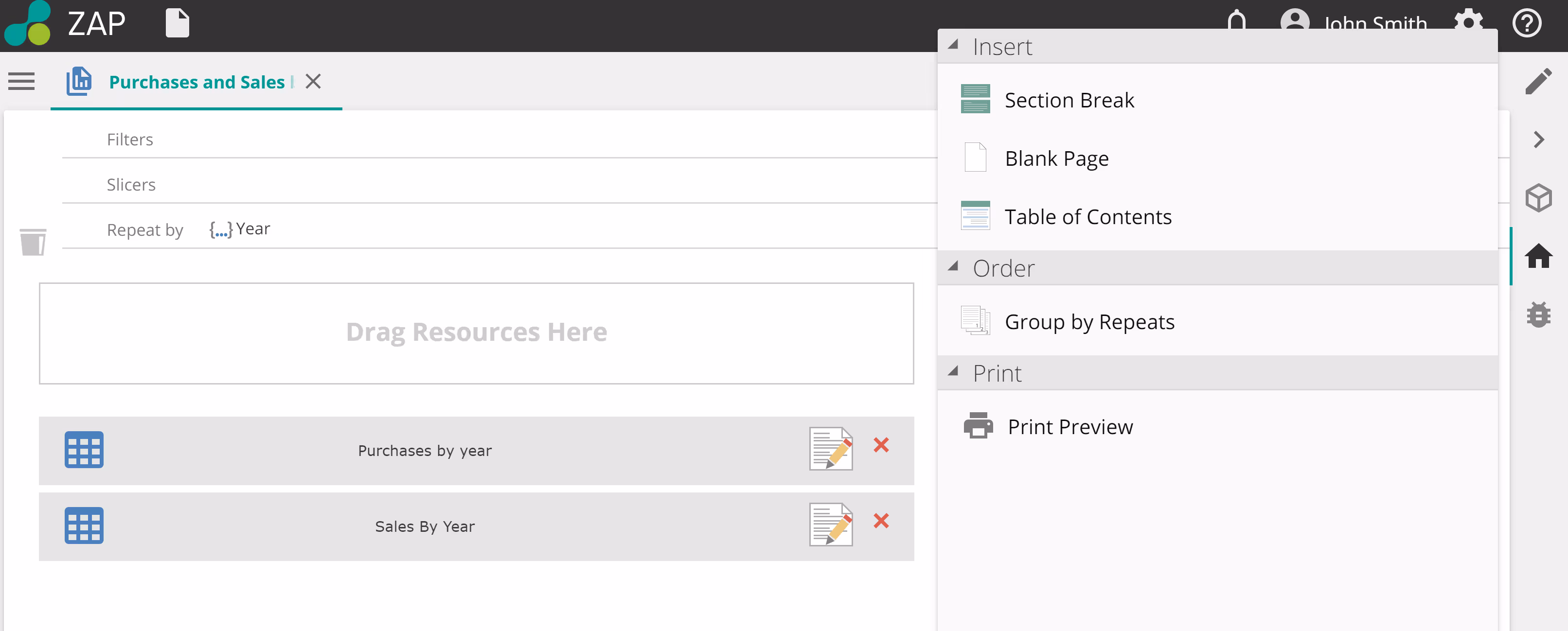Remove the Sales By Year resource
The height and width of the screenshot is (631, 1568).
tap(881, 521)
